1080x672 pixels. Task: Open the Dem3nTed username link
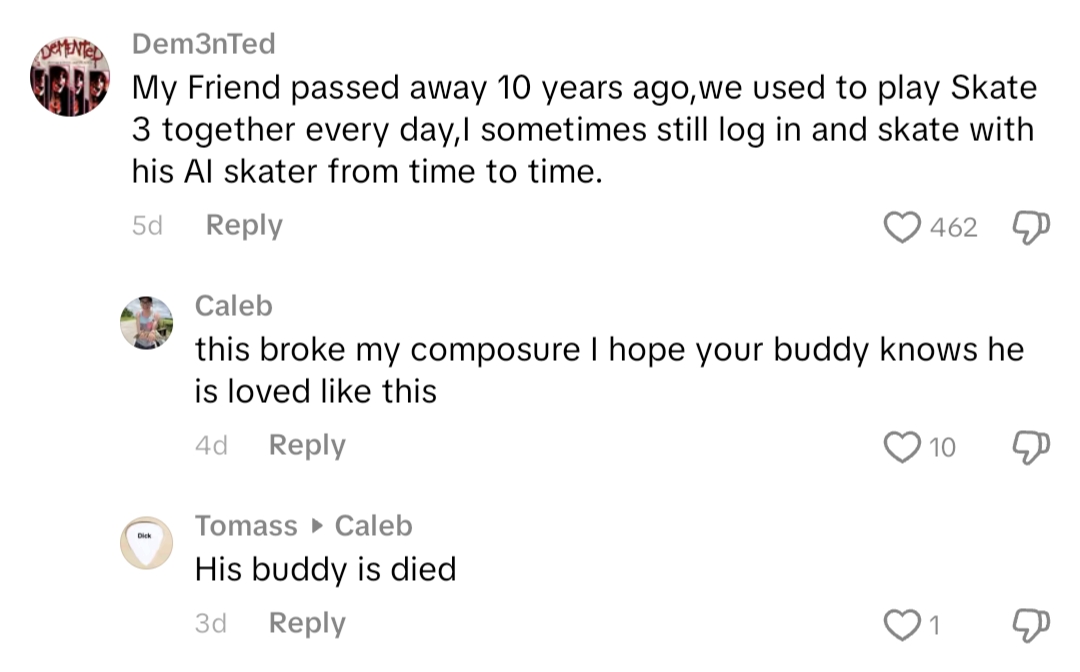click(x=203, y=44)
